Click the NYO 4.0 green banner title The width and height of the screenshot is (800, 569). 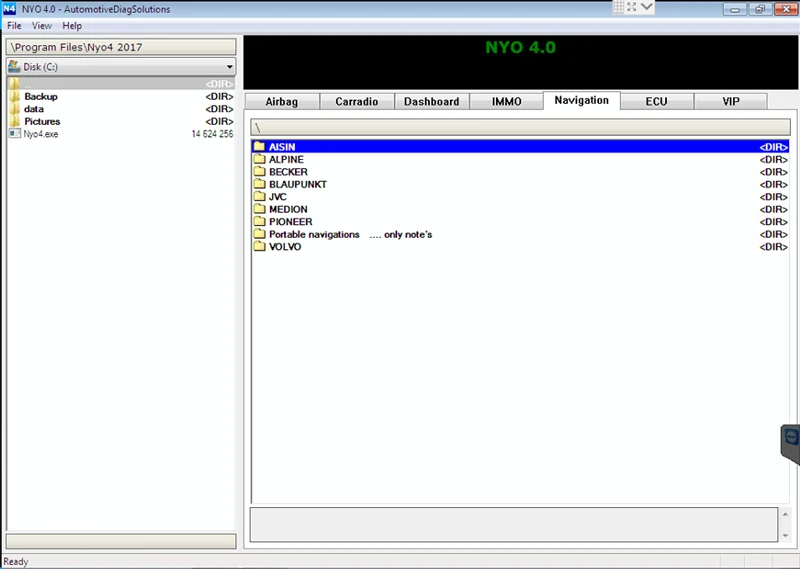520,47
